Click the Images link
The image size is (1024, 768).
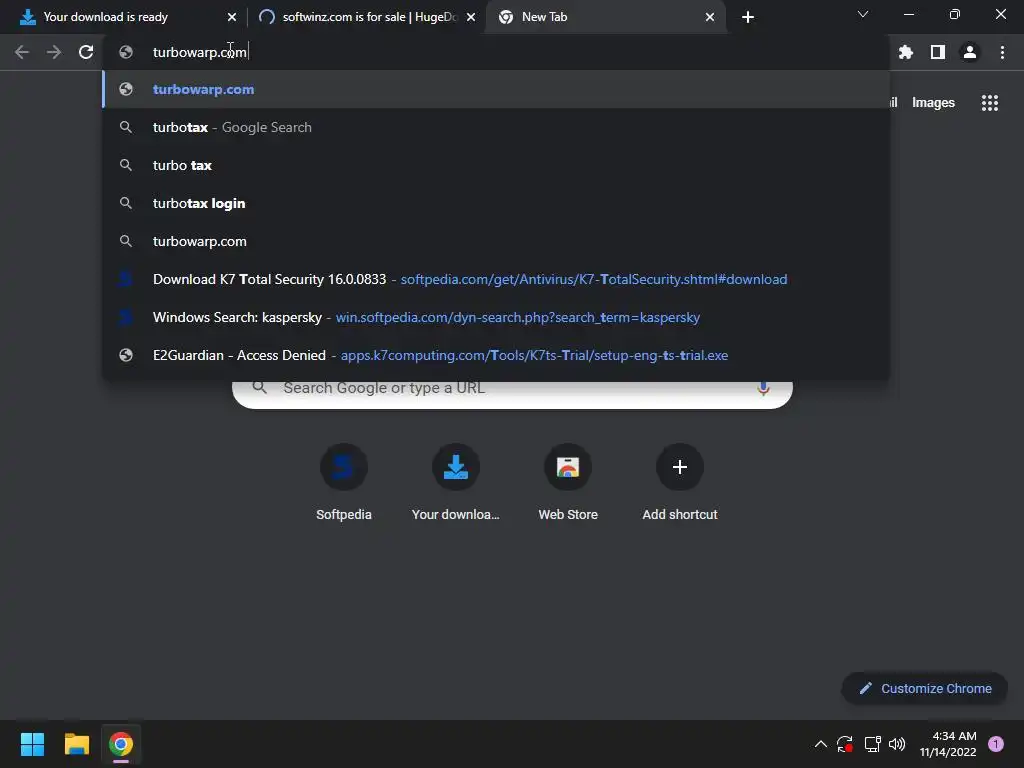[x=933, y=103]
